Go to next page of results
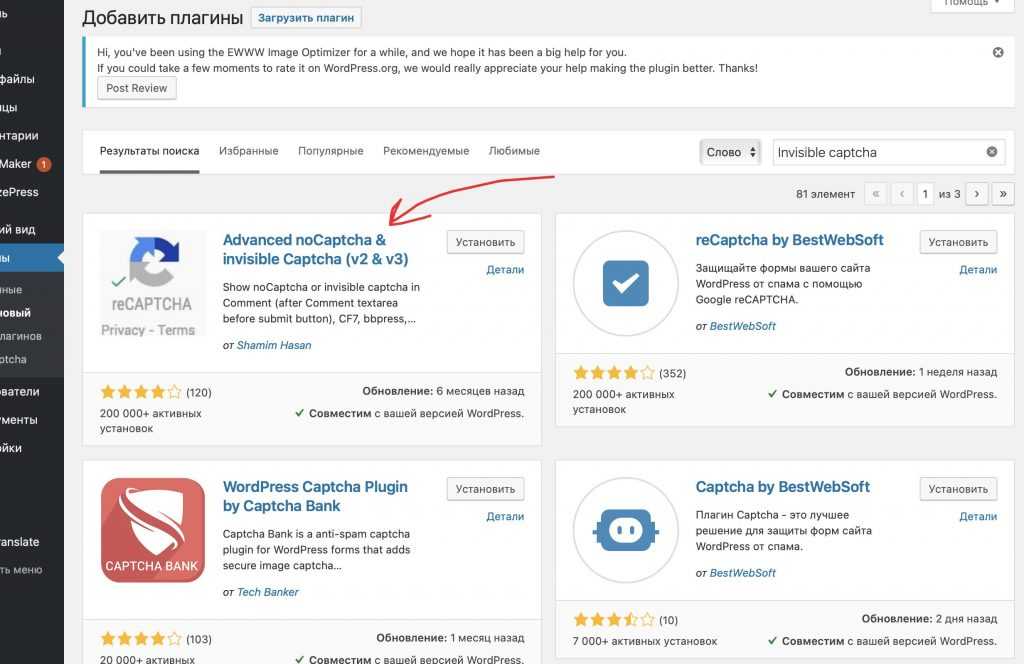The image size is (1024, 664). coord(977,193)
